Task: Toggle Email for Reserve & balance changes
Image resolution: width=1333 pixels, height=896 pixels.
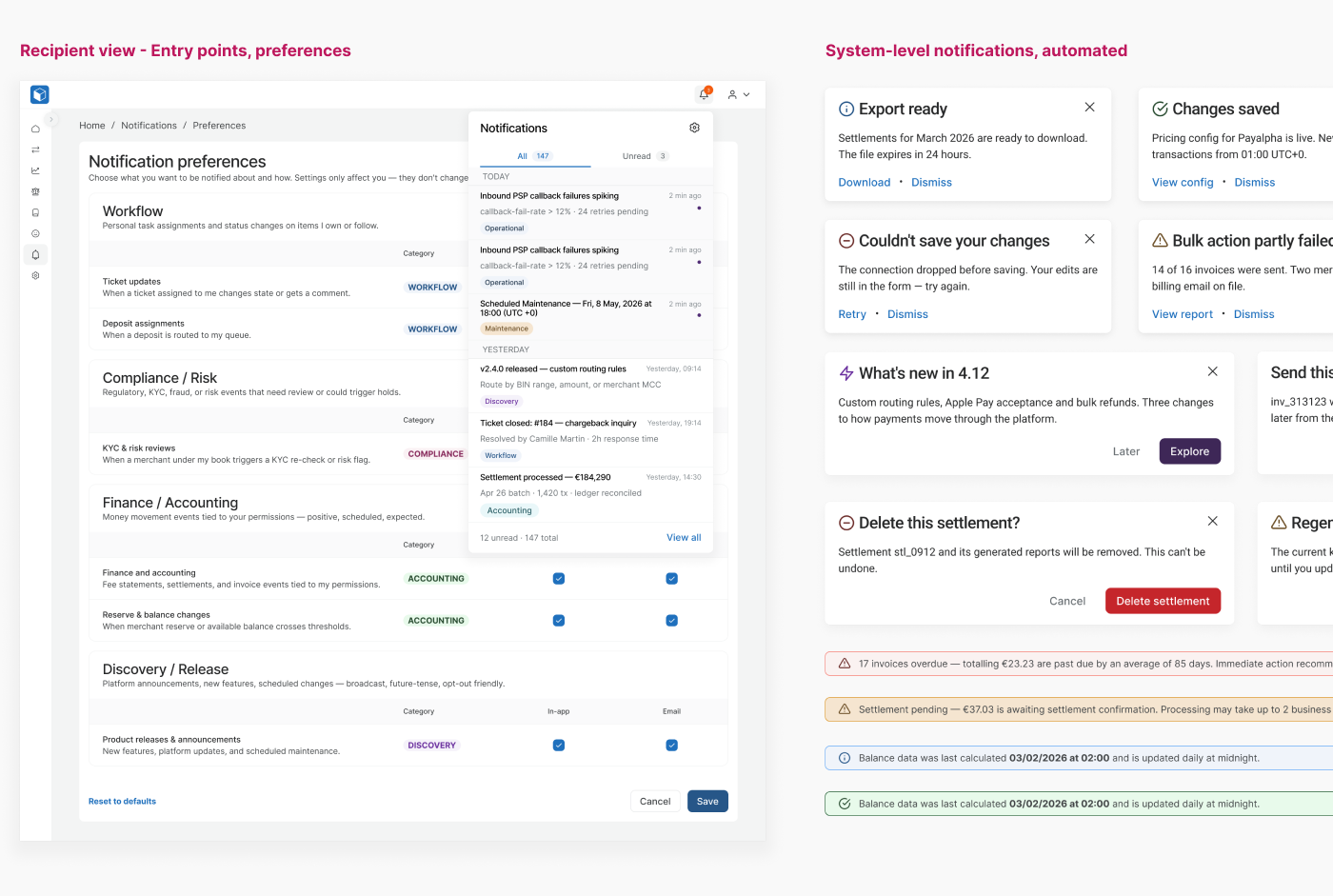Action: pos(671,620)
